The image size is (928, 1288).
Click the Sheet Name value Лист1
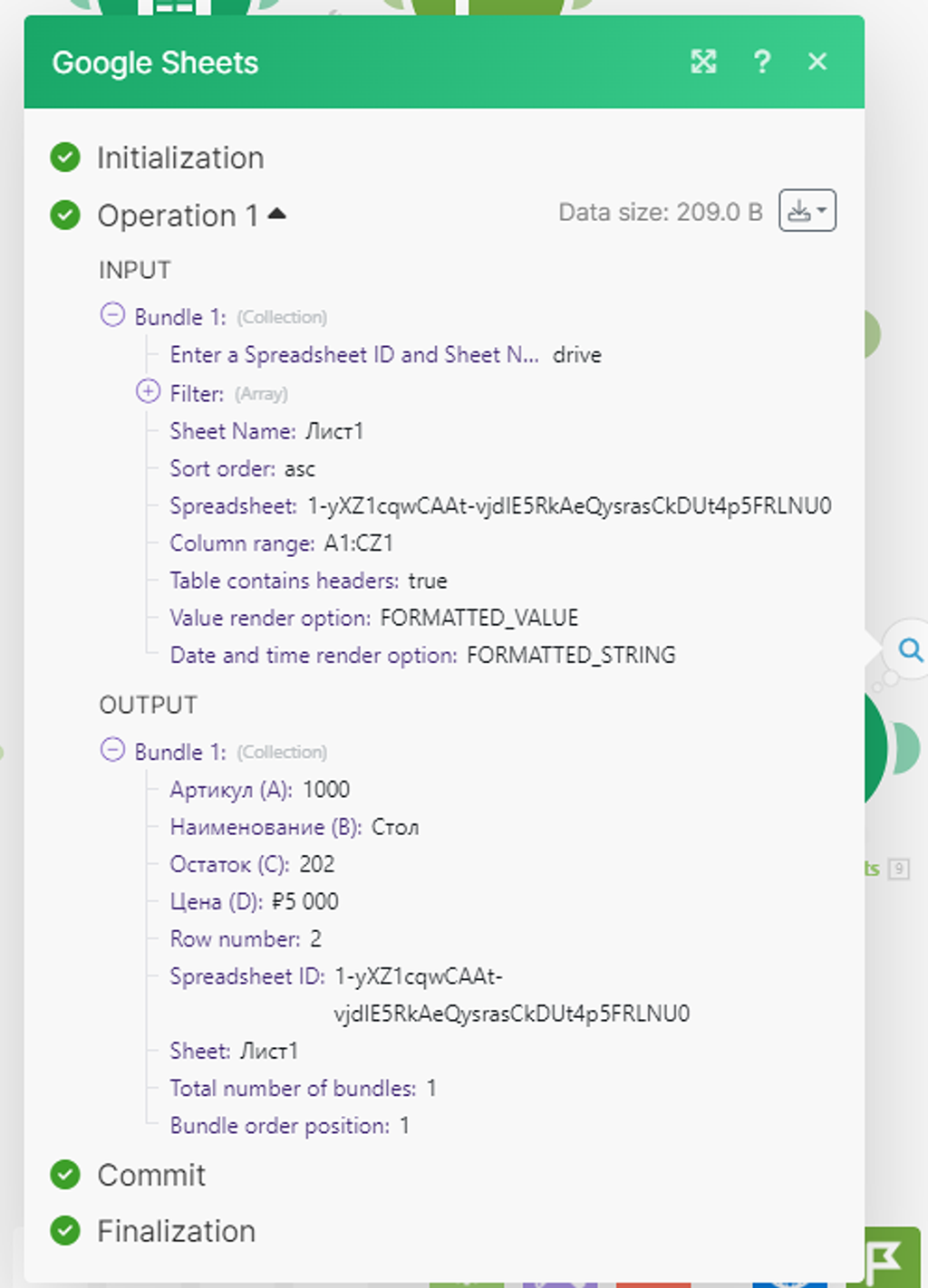(x=334, y=431)
